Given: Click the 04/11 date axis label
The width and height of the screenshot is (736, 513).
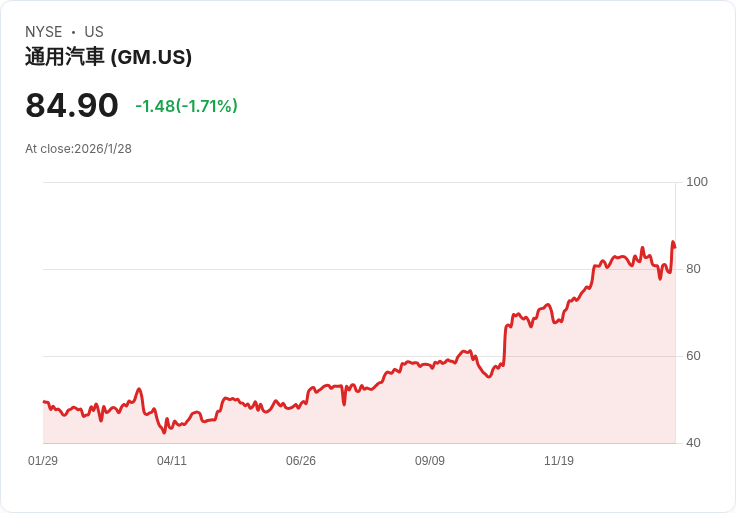Looking at the screenshot, I should tap(172, 461).
